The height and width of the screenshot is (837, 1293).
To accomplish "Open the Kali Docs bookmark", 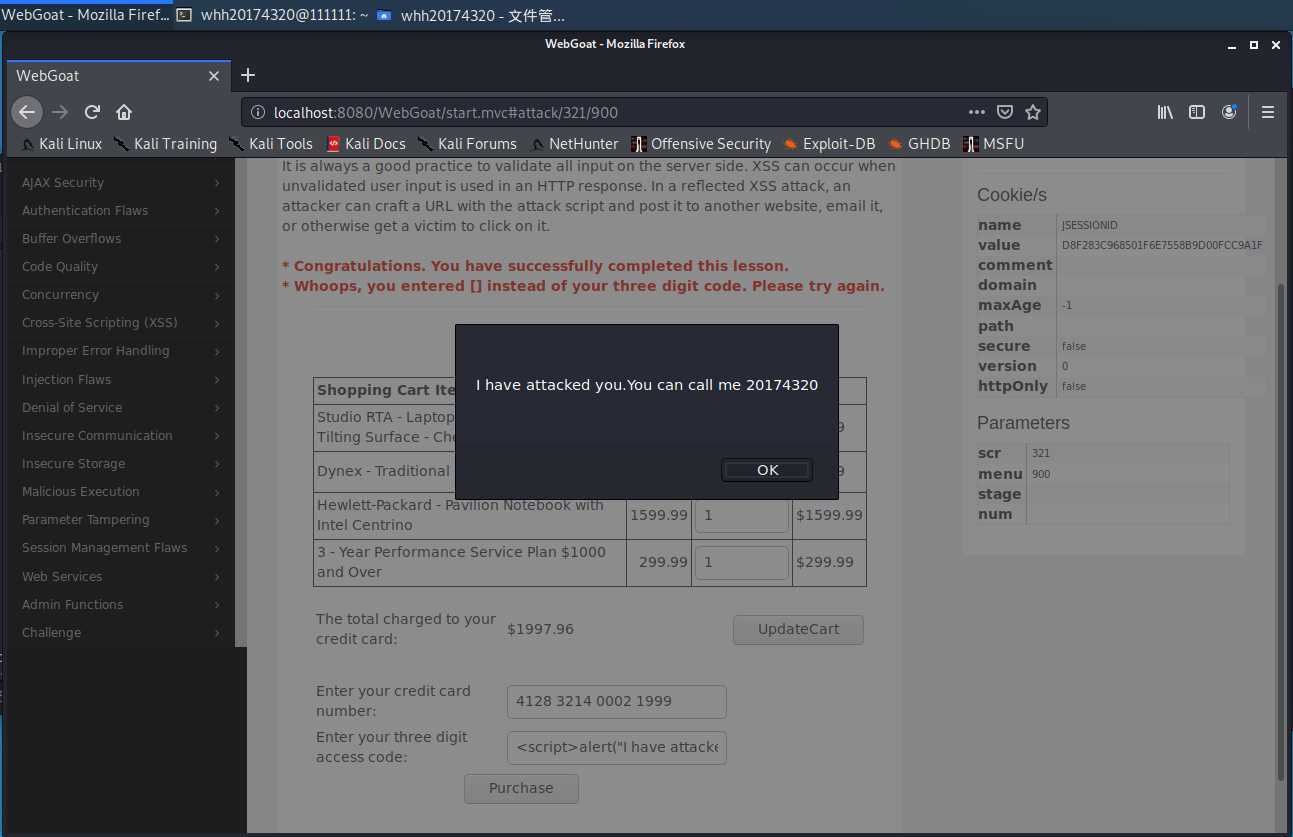I will tap(366, 144).
